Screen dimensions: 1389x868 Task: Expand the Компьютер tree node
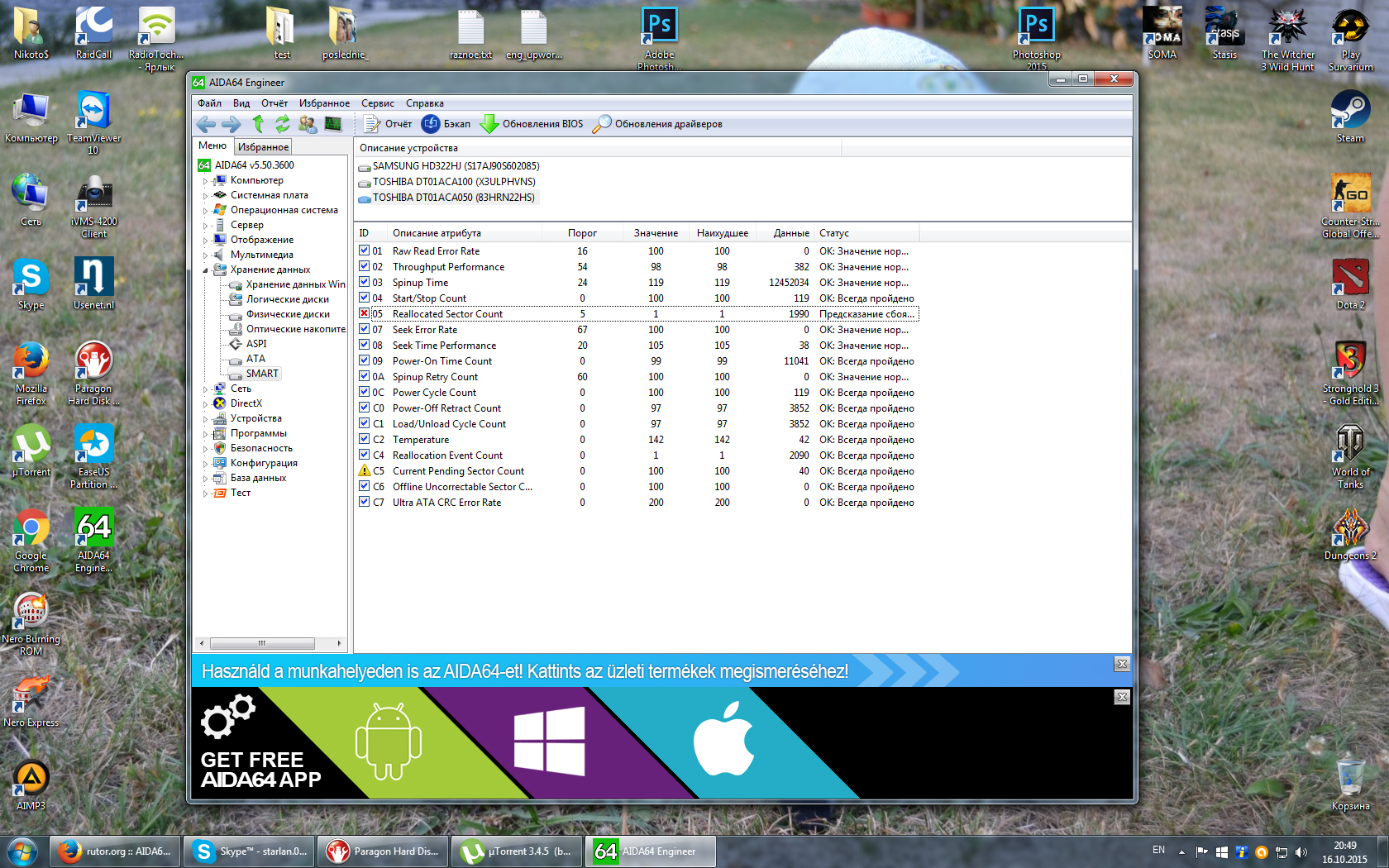[x=205, y=180]
